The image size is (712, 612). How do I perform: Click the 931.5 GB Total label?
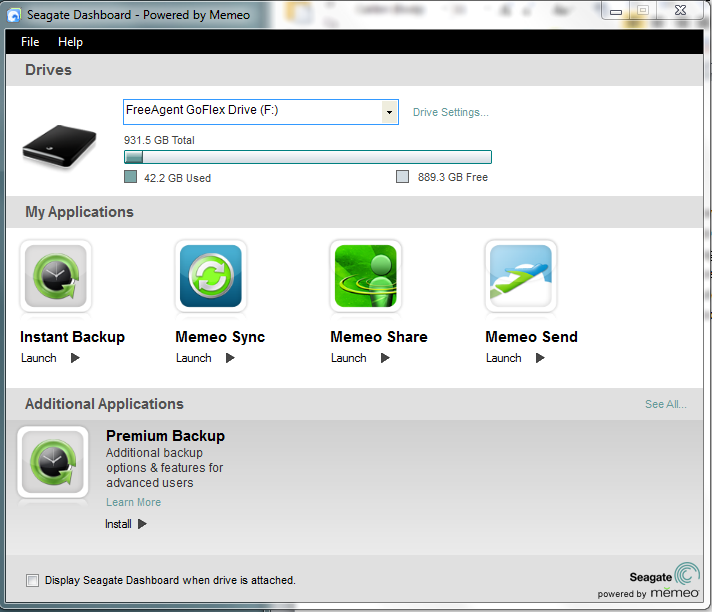[x=159, y=140]
